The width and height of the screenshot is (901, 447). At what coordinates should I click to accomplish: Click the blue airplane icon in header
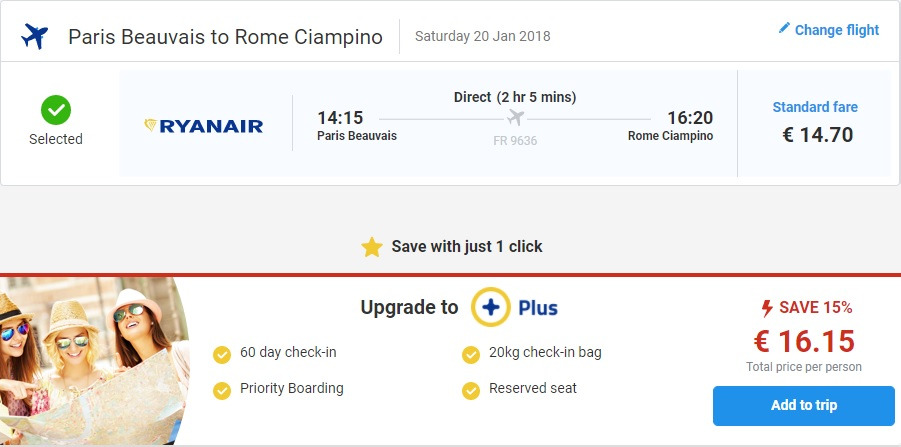pyautogui.click(x=35, y=37)
